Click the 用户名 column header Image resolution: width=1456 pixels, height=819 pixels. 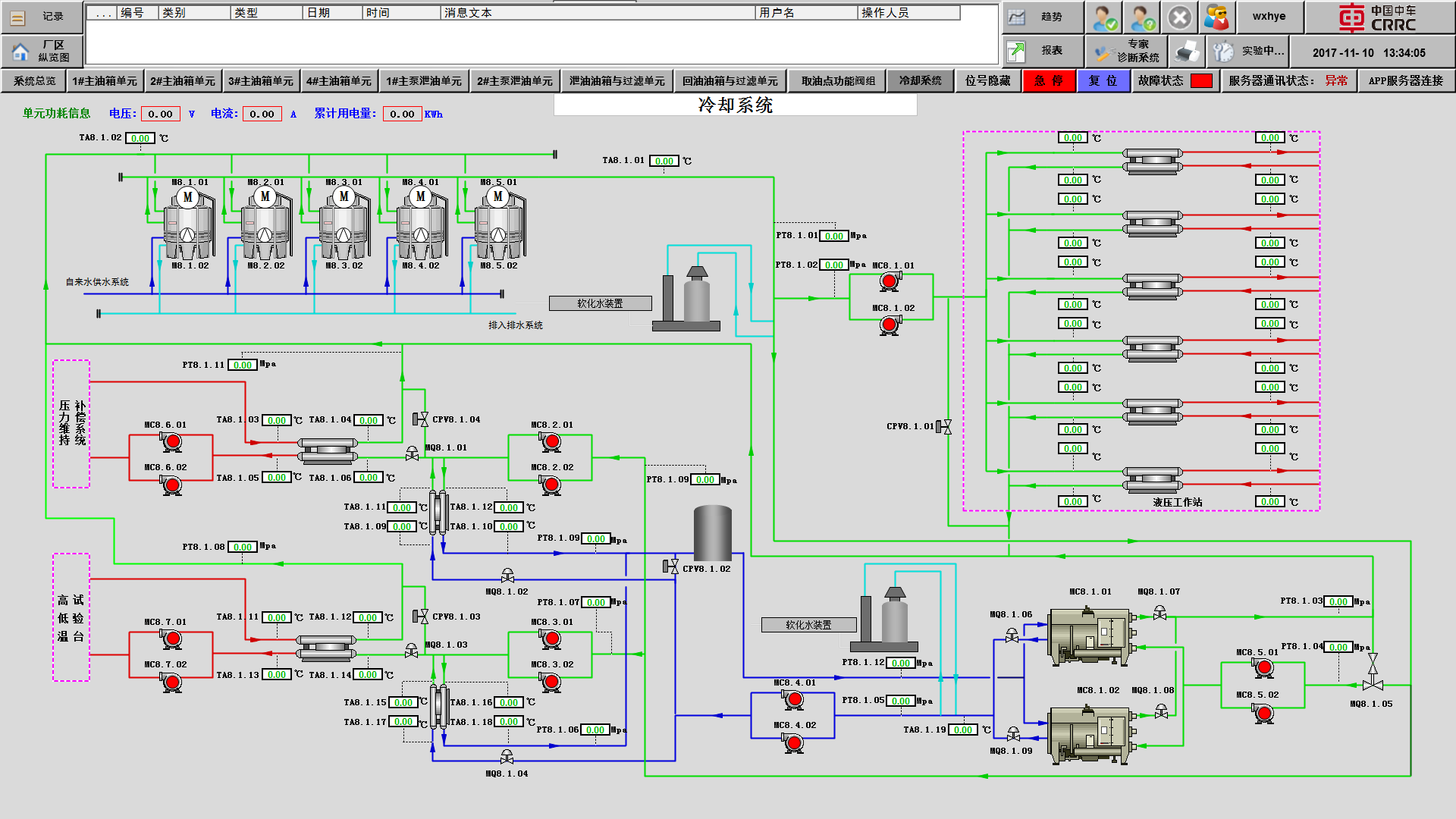click(806, 13)
